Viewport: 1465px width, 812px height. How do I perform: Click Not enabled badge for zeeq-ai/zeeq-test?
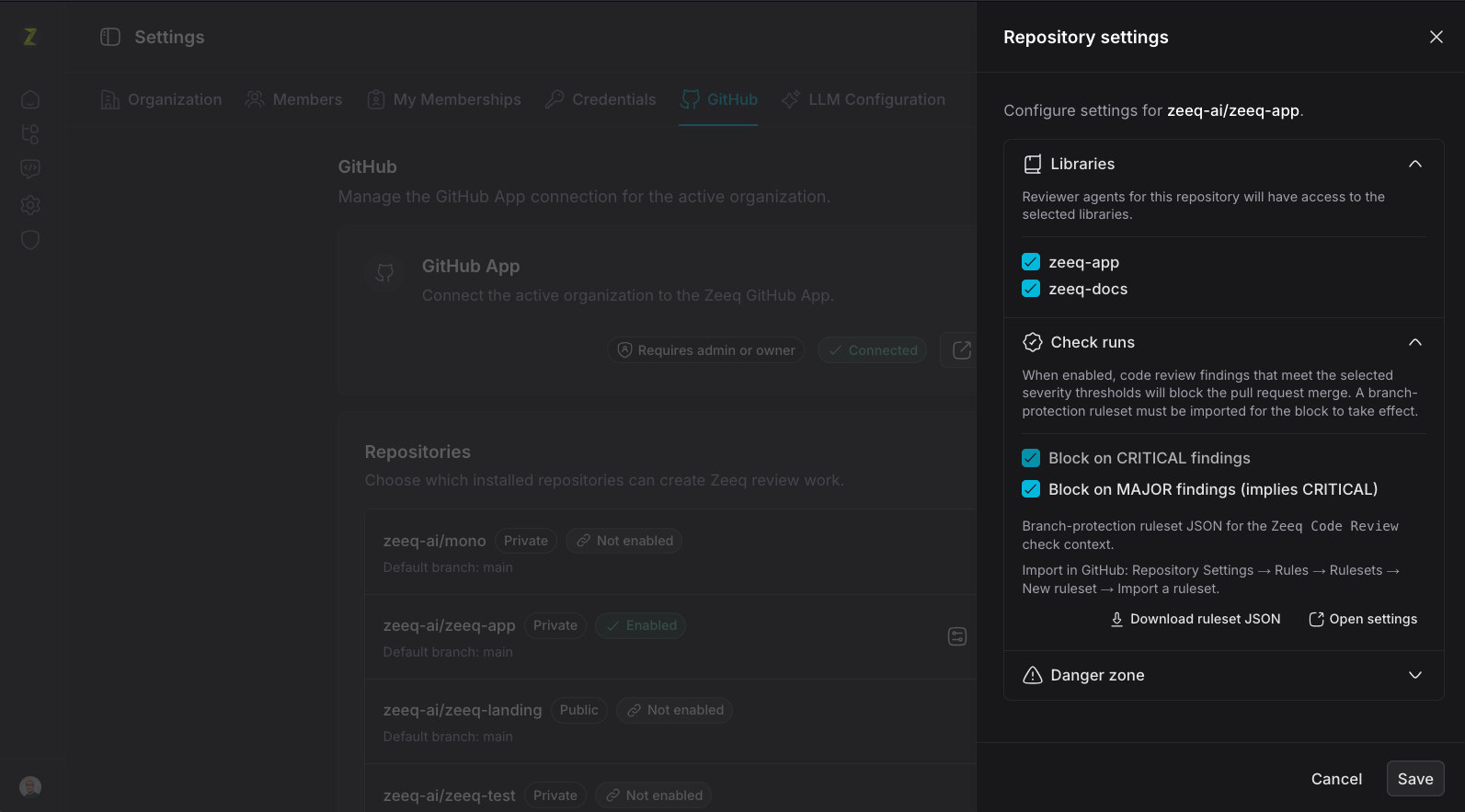click(x=654, y=795)
